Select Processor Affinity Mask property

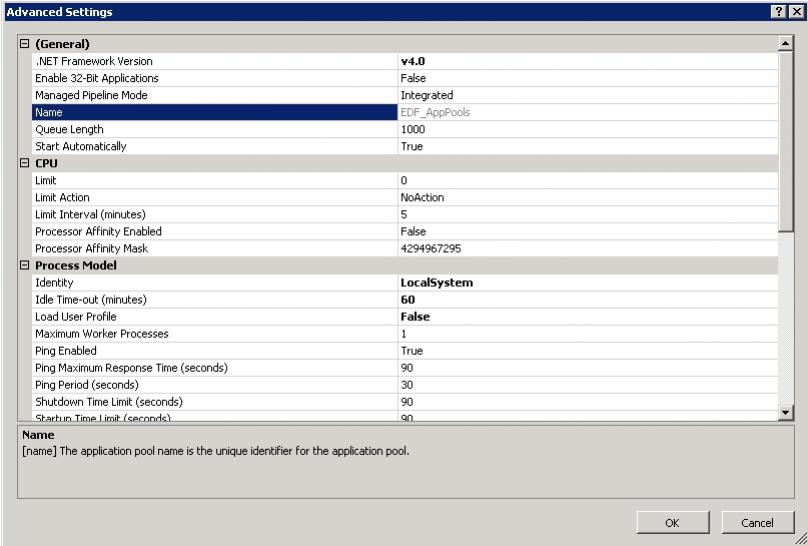pyautogui.click(x=214, y=248)
